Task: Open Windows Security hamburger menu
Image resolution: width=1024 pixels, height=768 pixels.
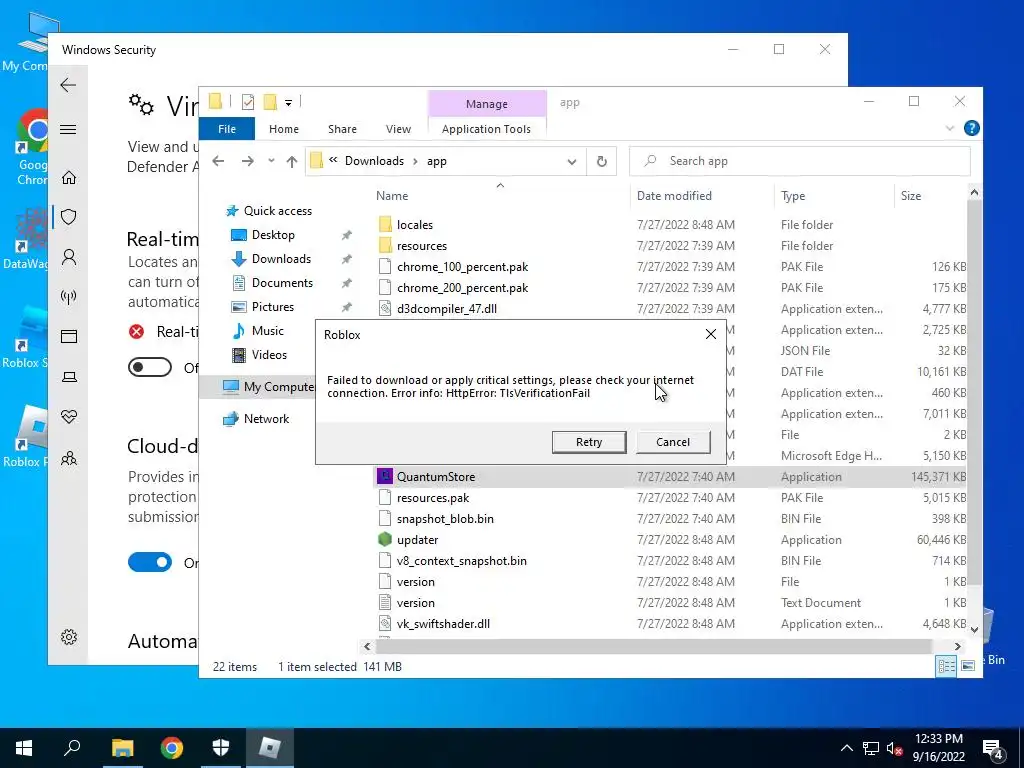Action: 68,129
